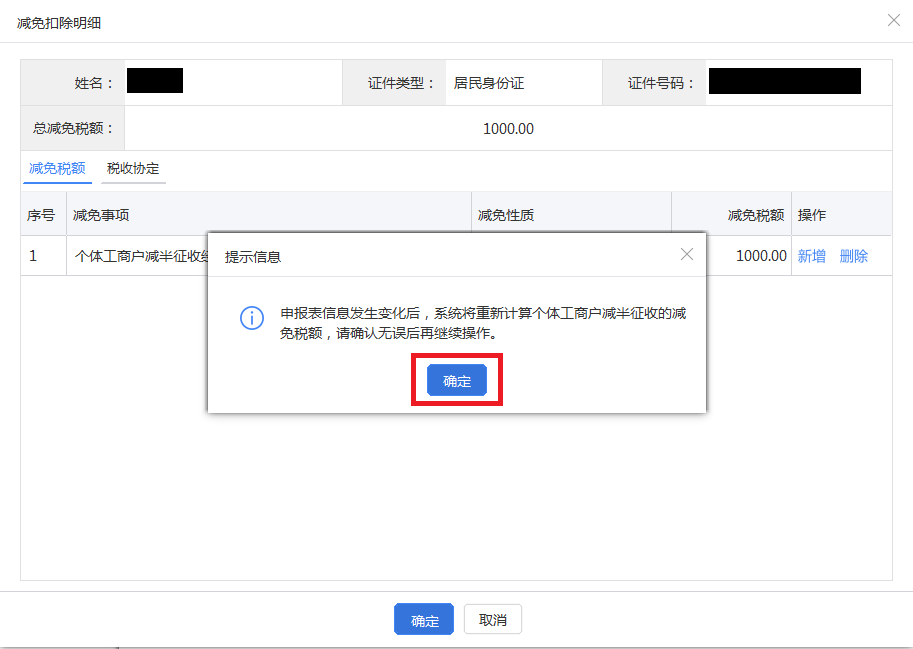The width and height of the screenshot is (913, 649).
Task: Click the 序号 column header
Action: 41,213
